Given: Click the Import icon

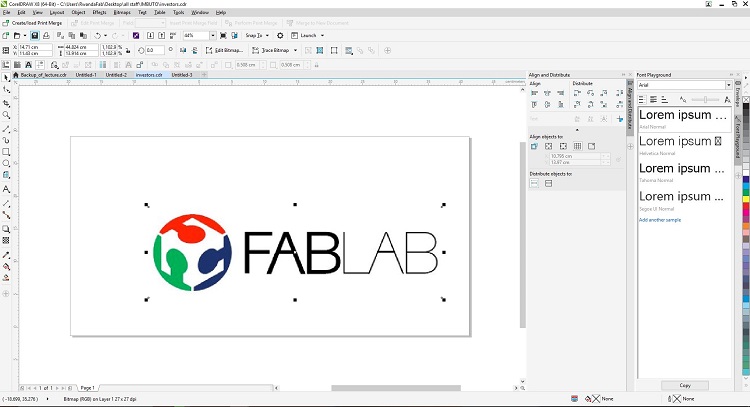Looking at the screenshot, I should coord(150,35).
